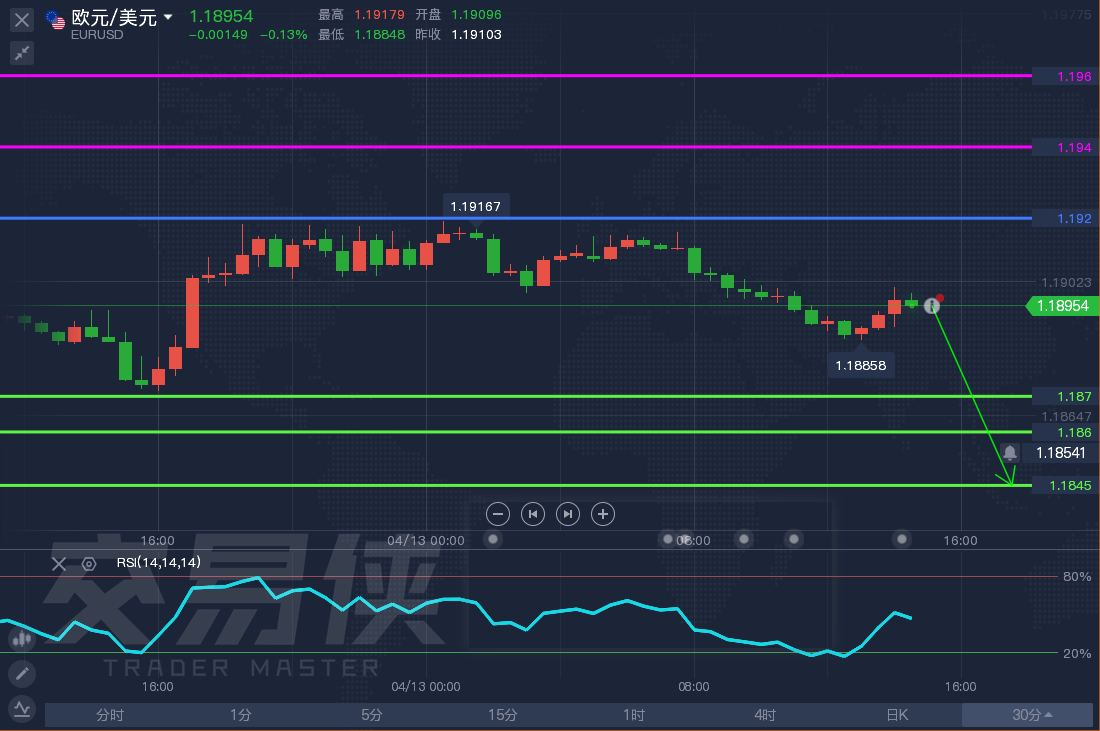Click the price alert bell icon

(x=1010, y=452)
